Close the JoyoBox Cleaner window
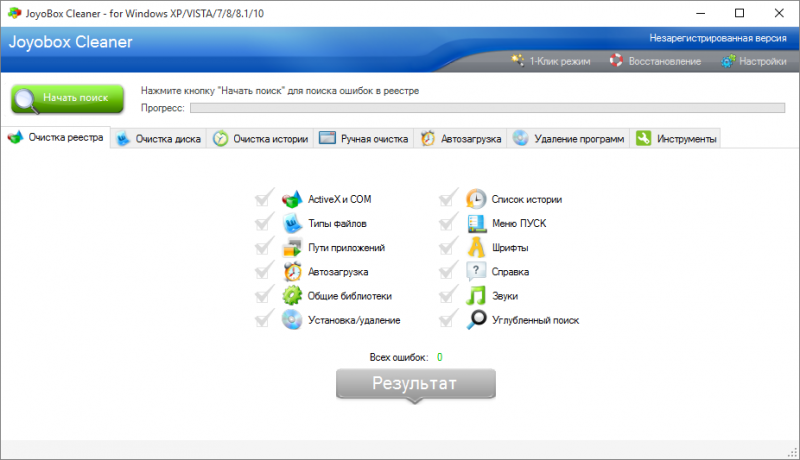Screen dimensions: 800x460 click(779, 13)
